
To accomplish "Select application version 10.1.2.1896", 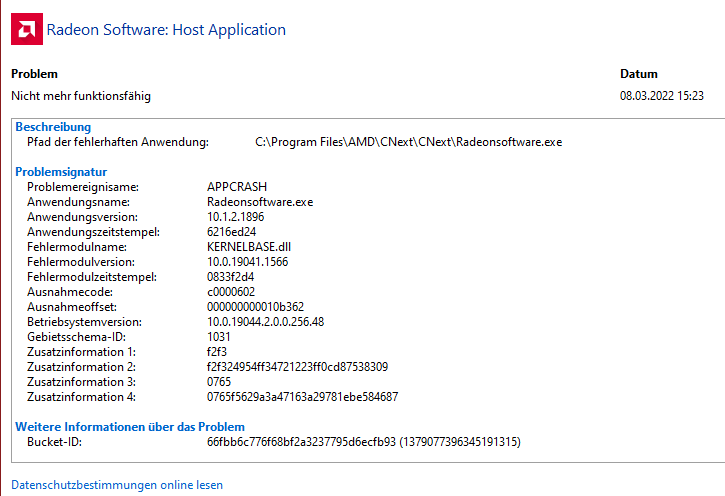I will 235,217.
